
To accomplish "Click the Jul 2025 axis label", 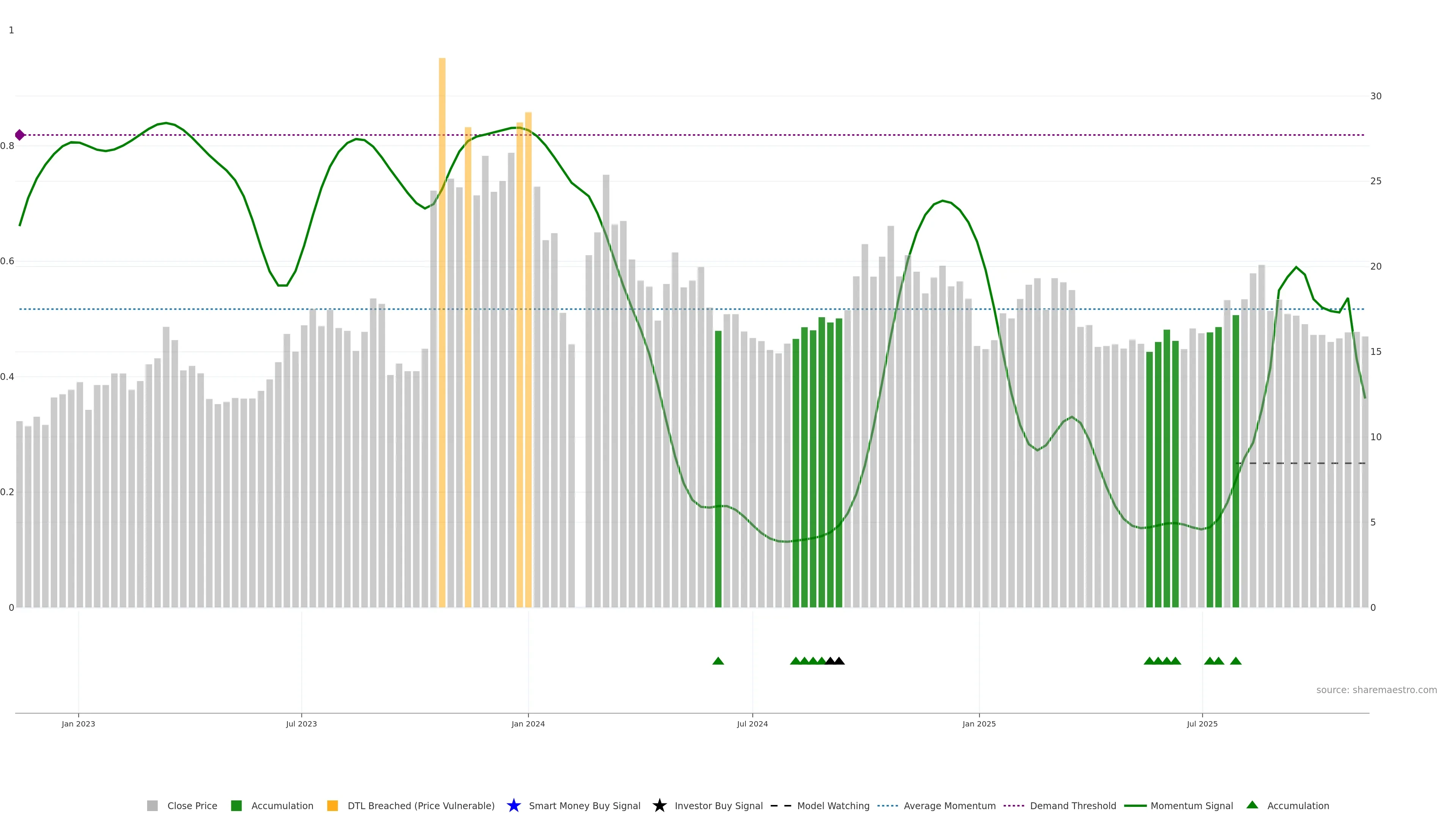I will click(x=1202, y=723).
